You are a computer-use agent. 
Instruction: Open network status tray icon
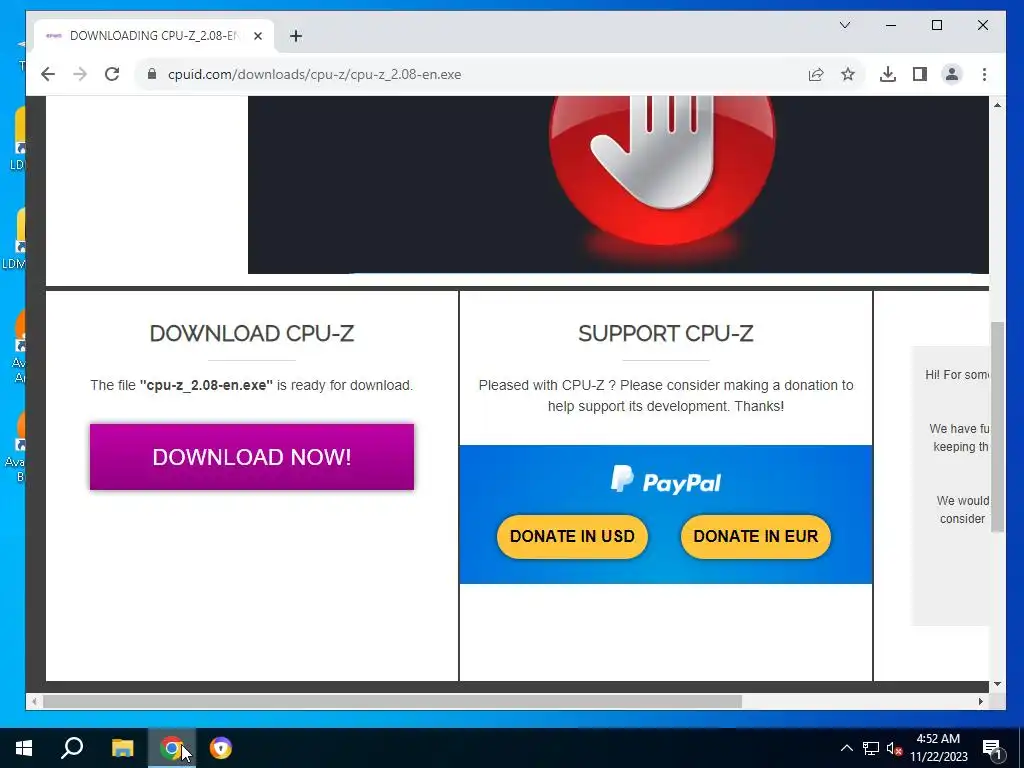coord(871,748)
